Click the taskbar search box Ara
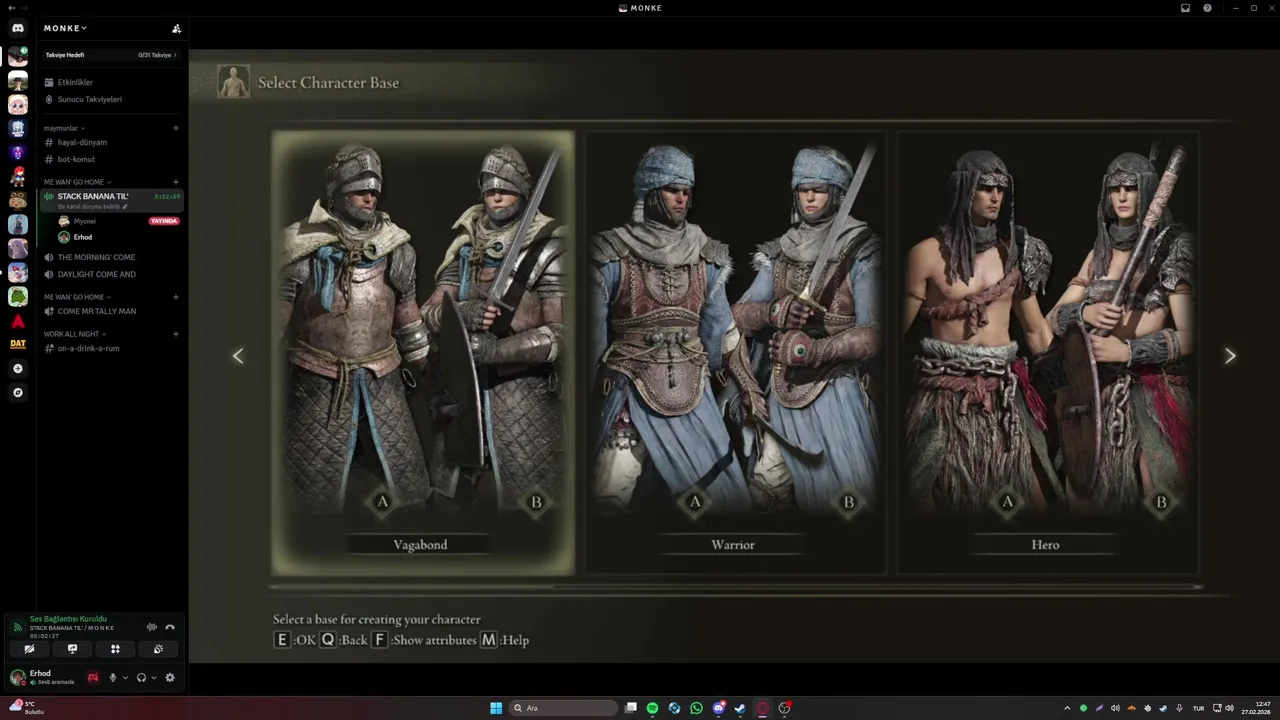The height and width of the screenshot is (720, 1280). tap(563, 708)
